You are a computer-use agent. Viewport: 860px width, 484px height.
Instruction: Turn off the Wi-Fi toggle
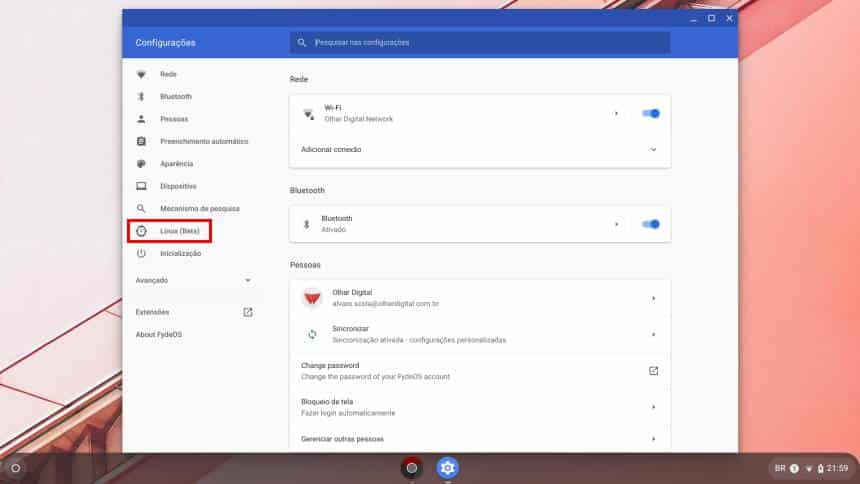650,114
